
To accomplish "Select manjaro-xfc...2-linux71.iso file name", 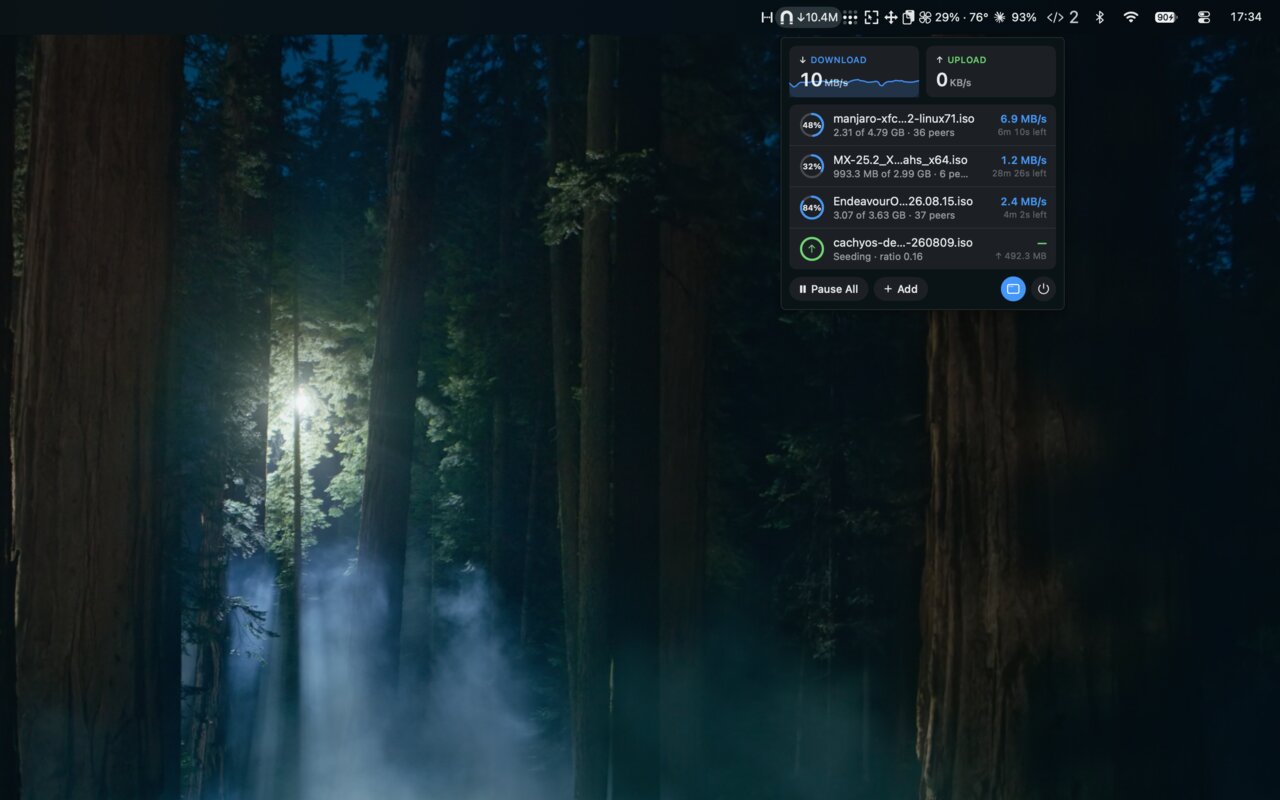I will [x=904, y=118].
